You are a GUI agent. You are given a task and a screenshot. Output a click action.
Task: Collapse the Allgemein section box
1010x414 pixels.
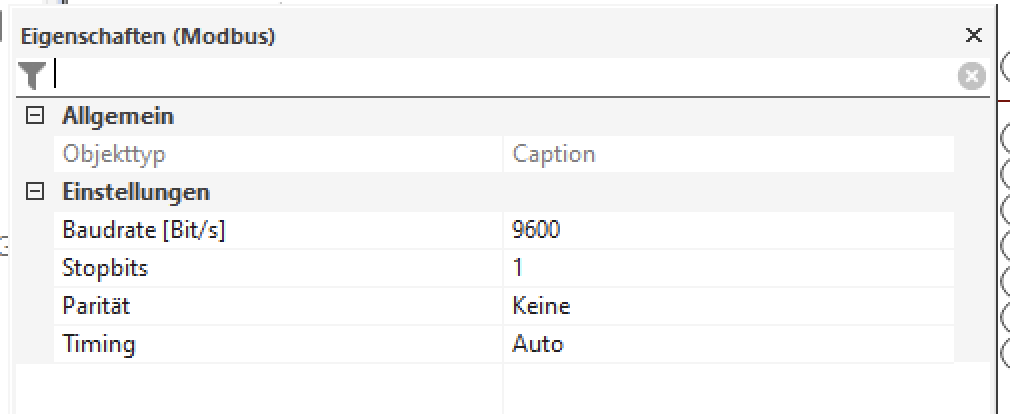[36, 116]
